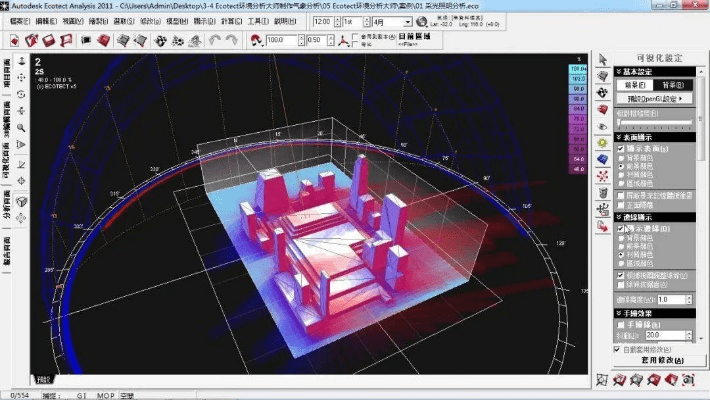Click the red axis icon in top toolbar

coord(344,40)
